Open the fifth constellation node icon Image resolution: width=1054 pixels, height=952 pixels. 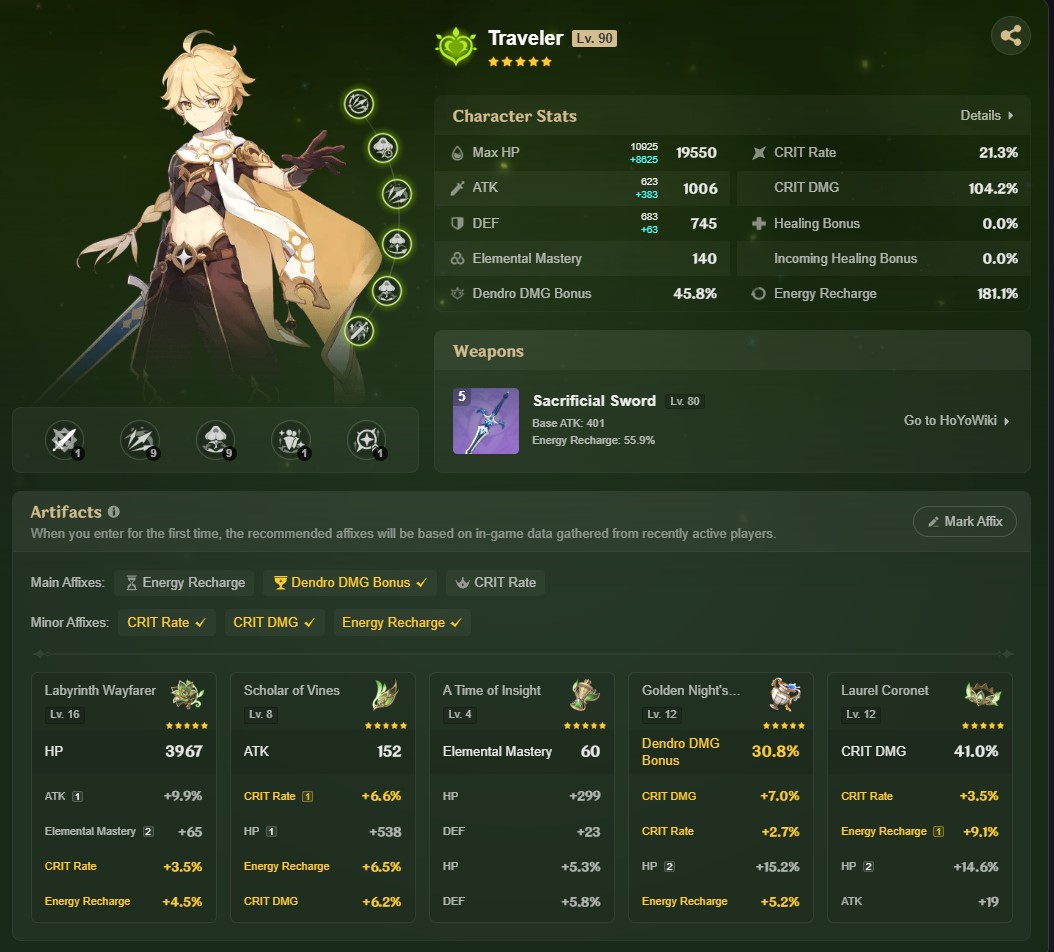click(x=387, y=291)
